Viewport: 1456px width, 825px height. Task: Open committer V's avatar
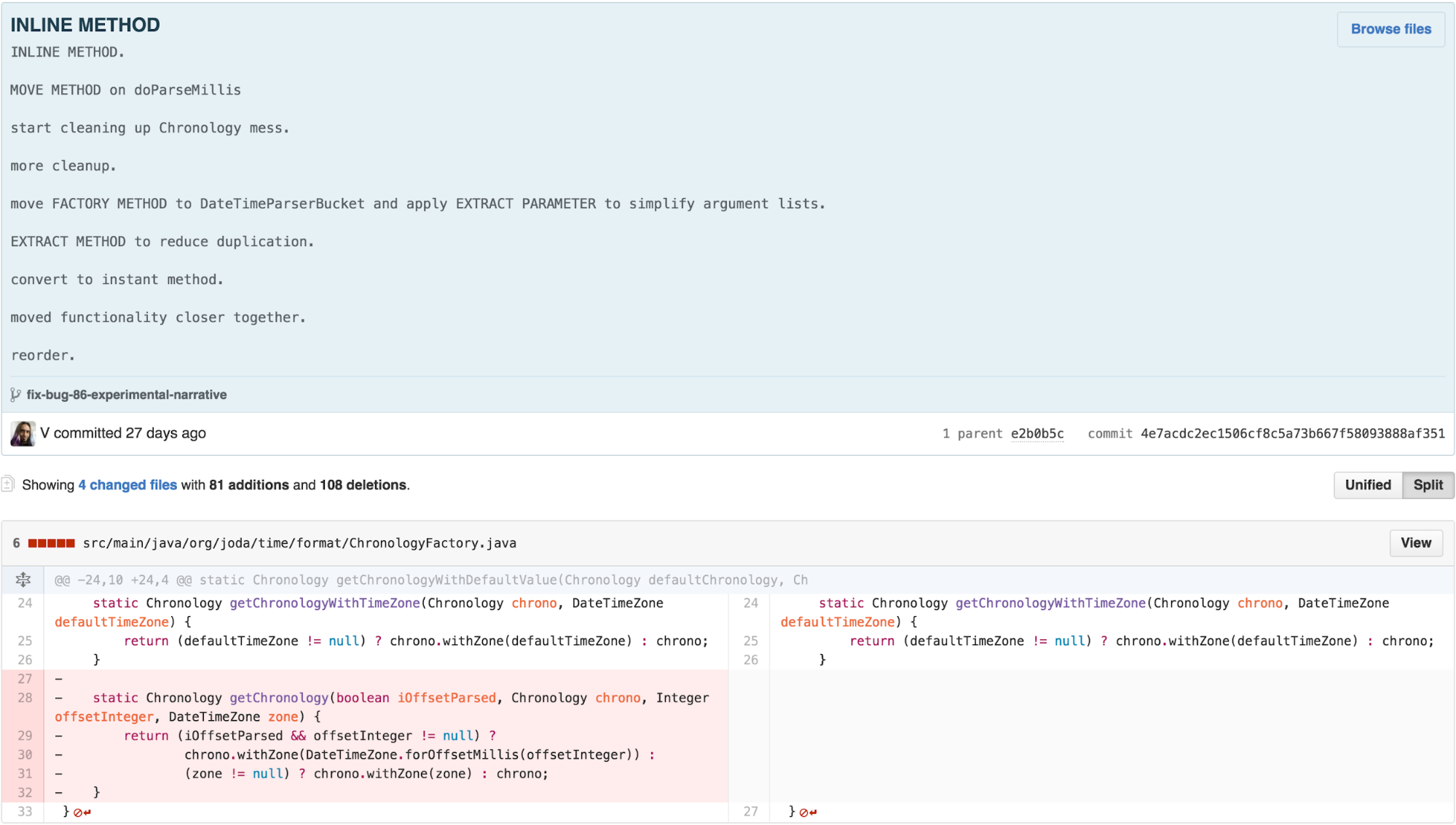pos(23,433)
